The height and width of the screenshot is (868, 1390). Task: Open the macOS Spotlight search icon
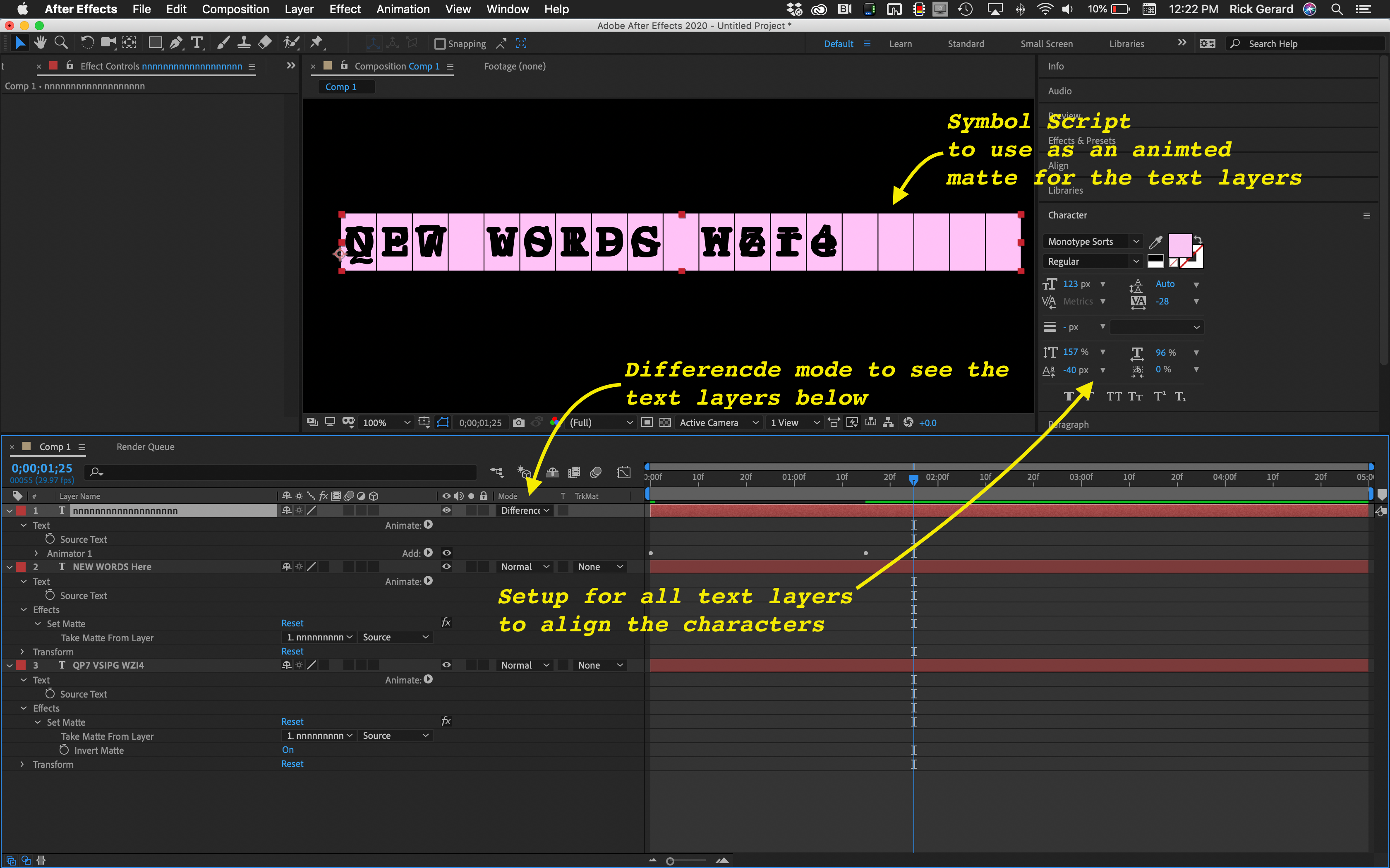(x=1337, y=9)
